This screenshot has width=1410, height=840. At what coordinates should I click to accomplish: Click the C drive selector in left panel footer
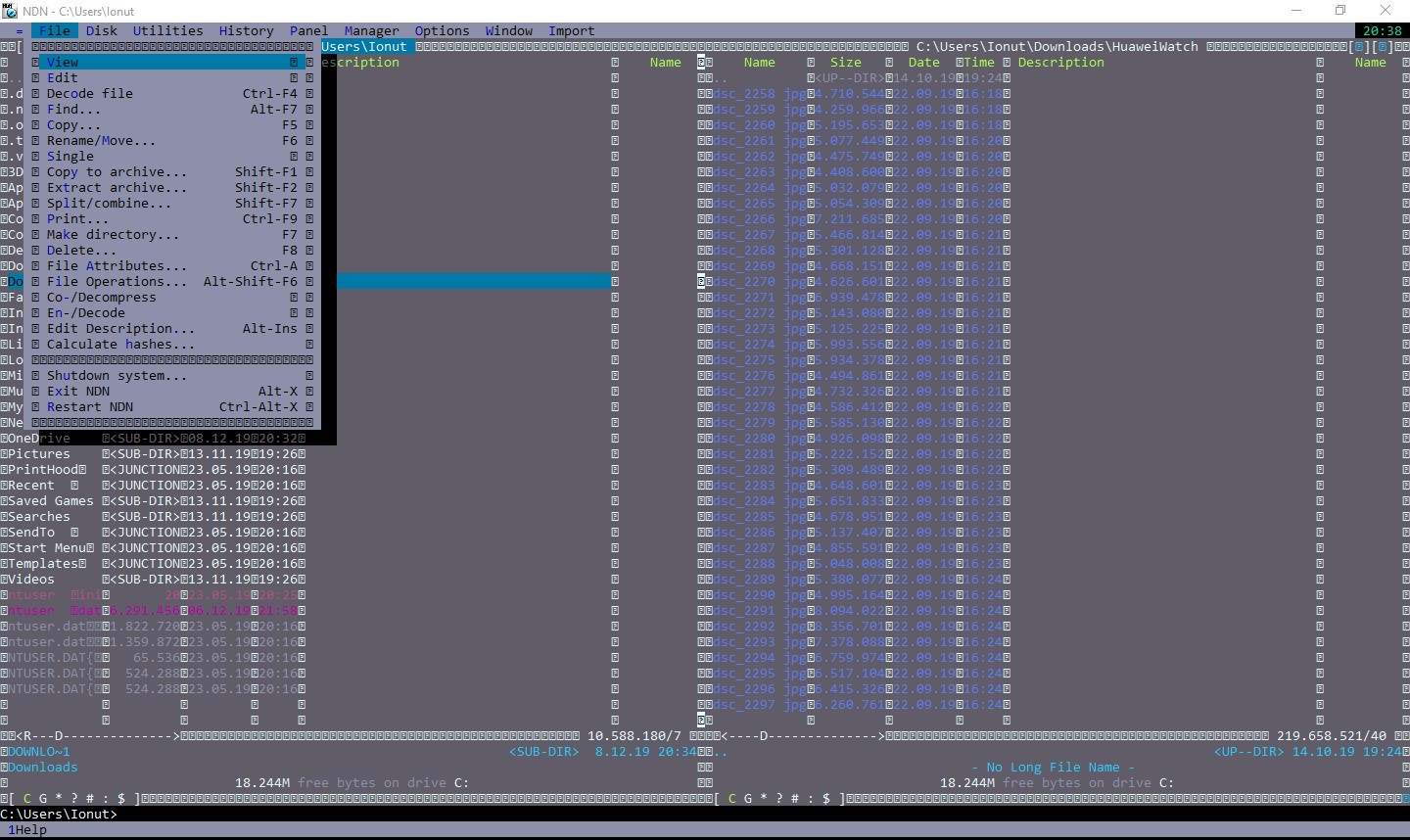pos(27,798)
